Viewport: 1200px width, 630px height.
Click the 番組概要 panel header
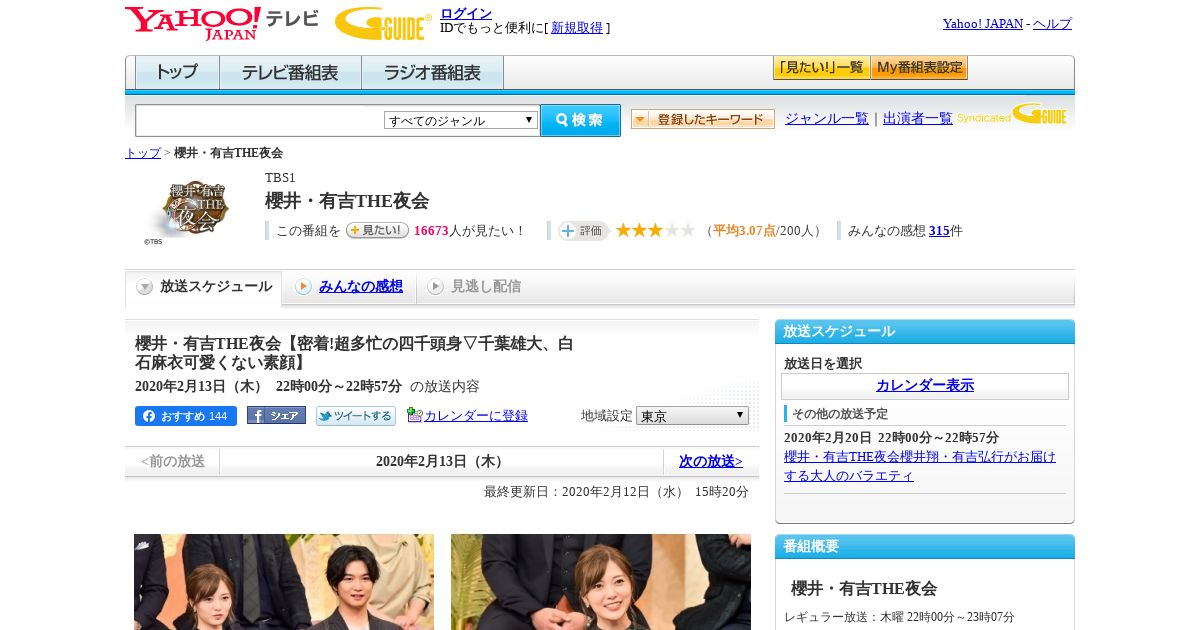coord(925,547)
